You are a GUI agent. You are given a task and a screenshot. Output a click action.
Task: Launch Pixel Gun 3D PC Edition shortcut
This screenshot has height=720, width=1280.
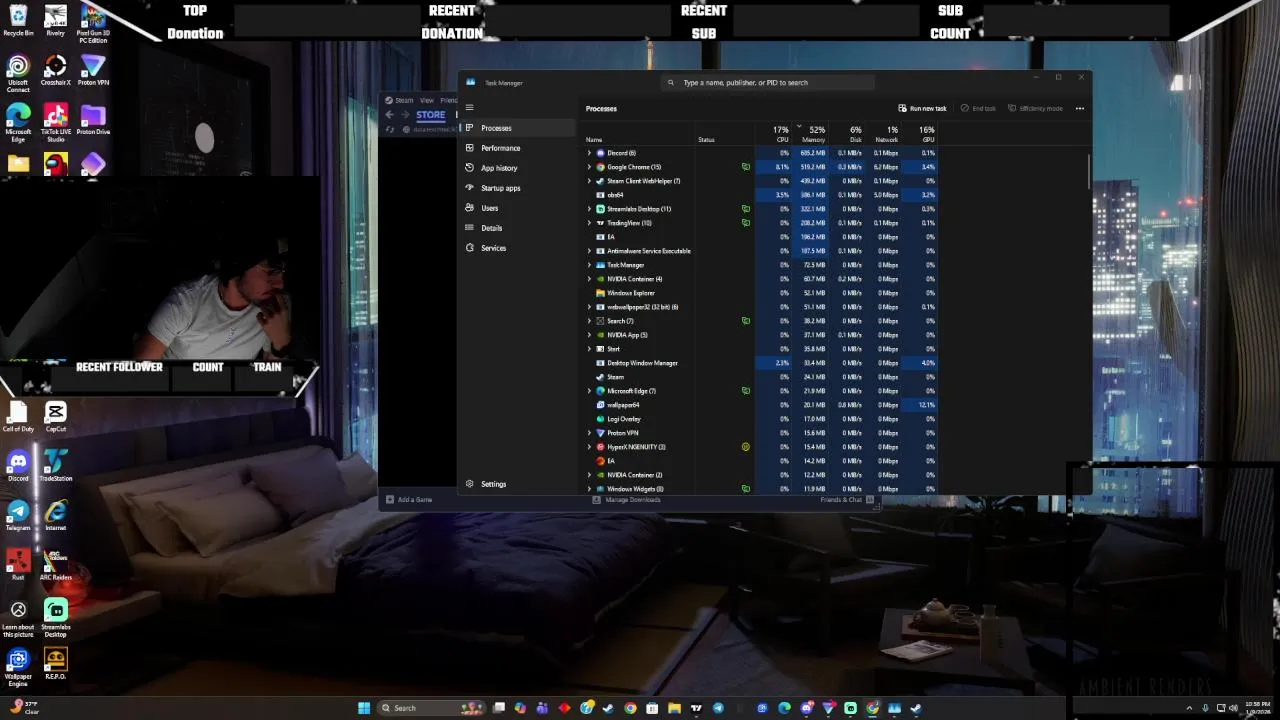93,23
